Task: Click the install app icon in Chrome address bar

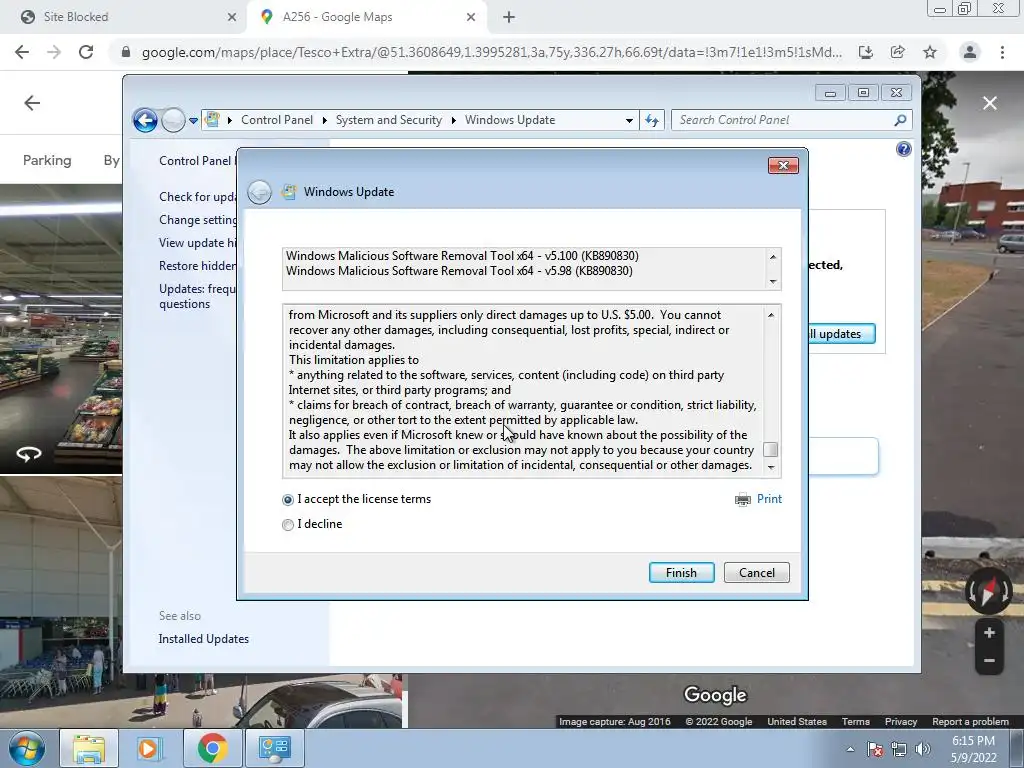Action: (865, 52)
